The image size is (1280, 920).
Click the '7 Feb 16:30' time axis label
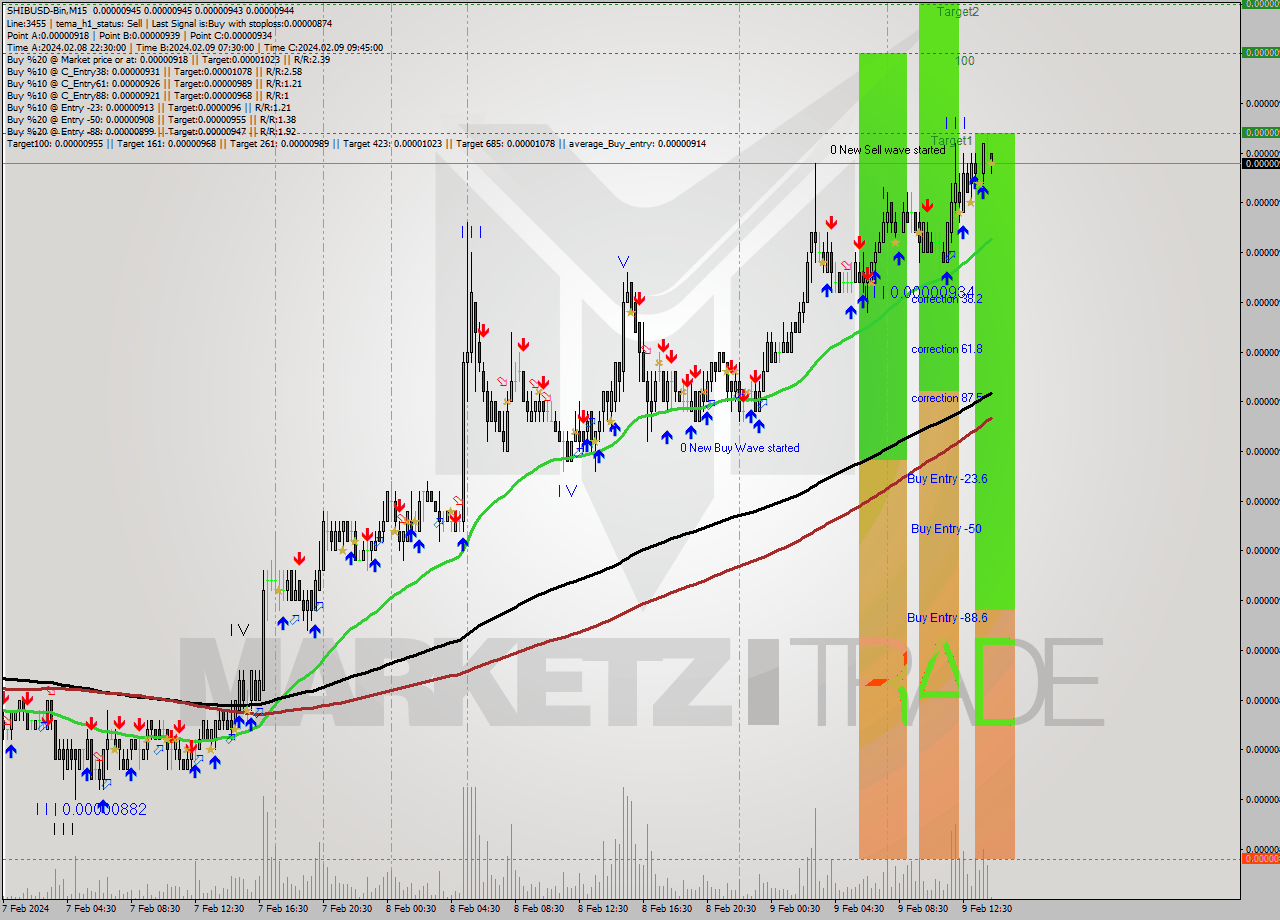tap(283, 909)
